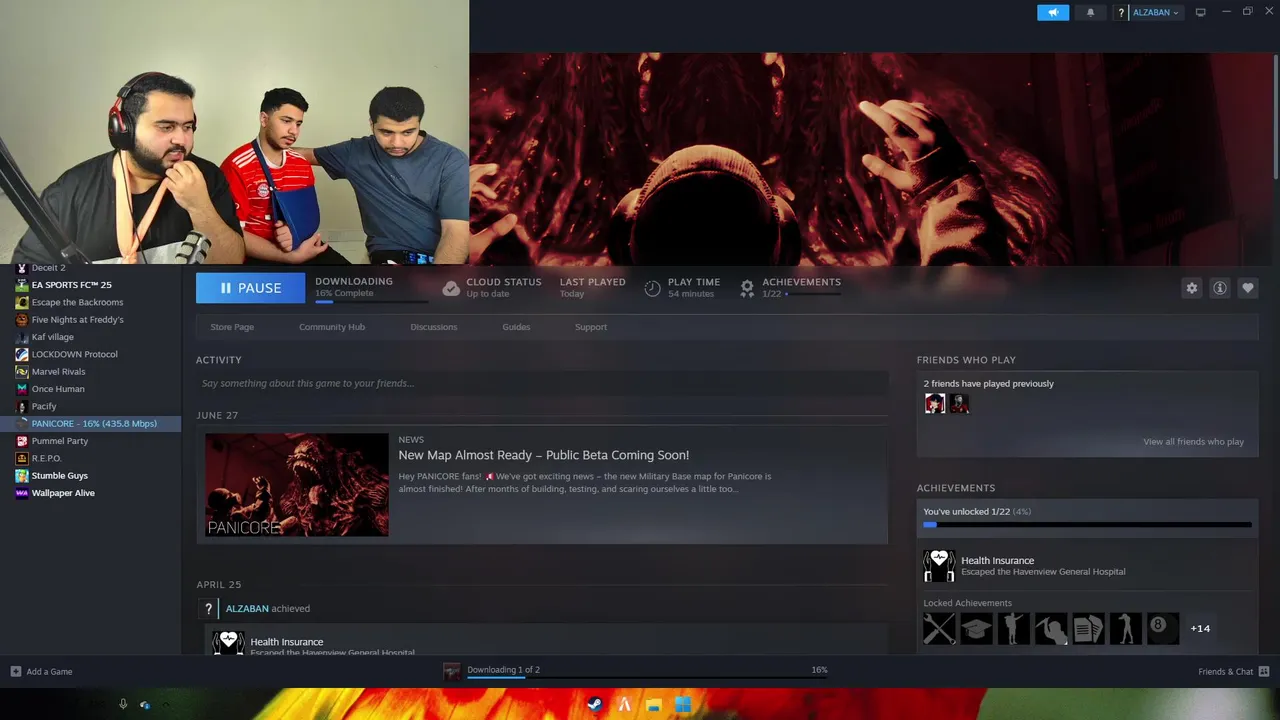Open the Military Base news thumbnail
Viewport: 1280px width, 720px height.
(297, 485)
